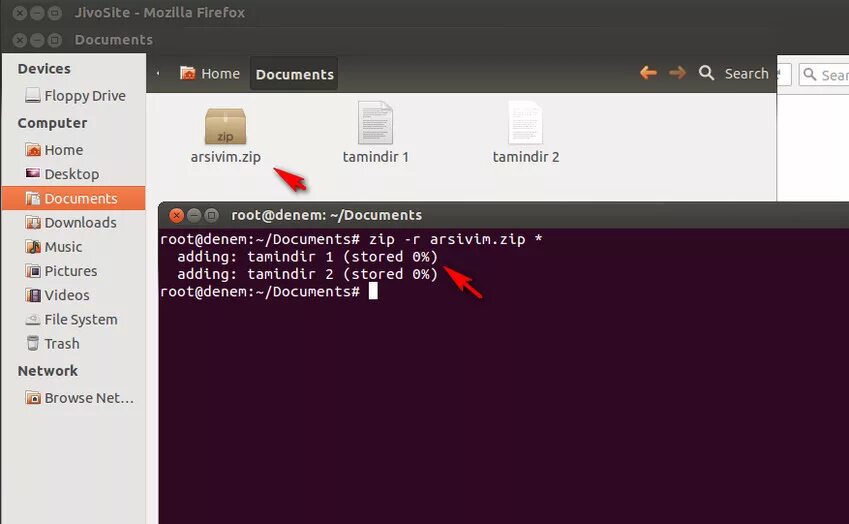Close the terminal window
This screenshot has height=524, width=849.
(x=177, y=215)
